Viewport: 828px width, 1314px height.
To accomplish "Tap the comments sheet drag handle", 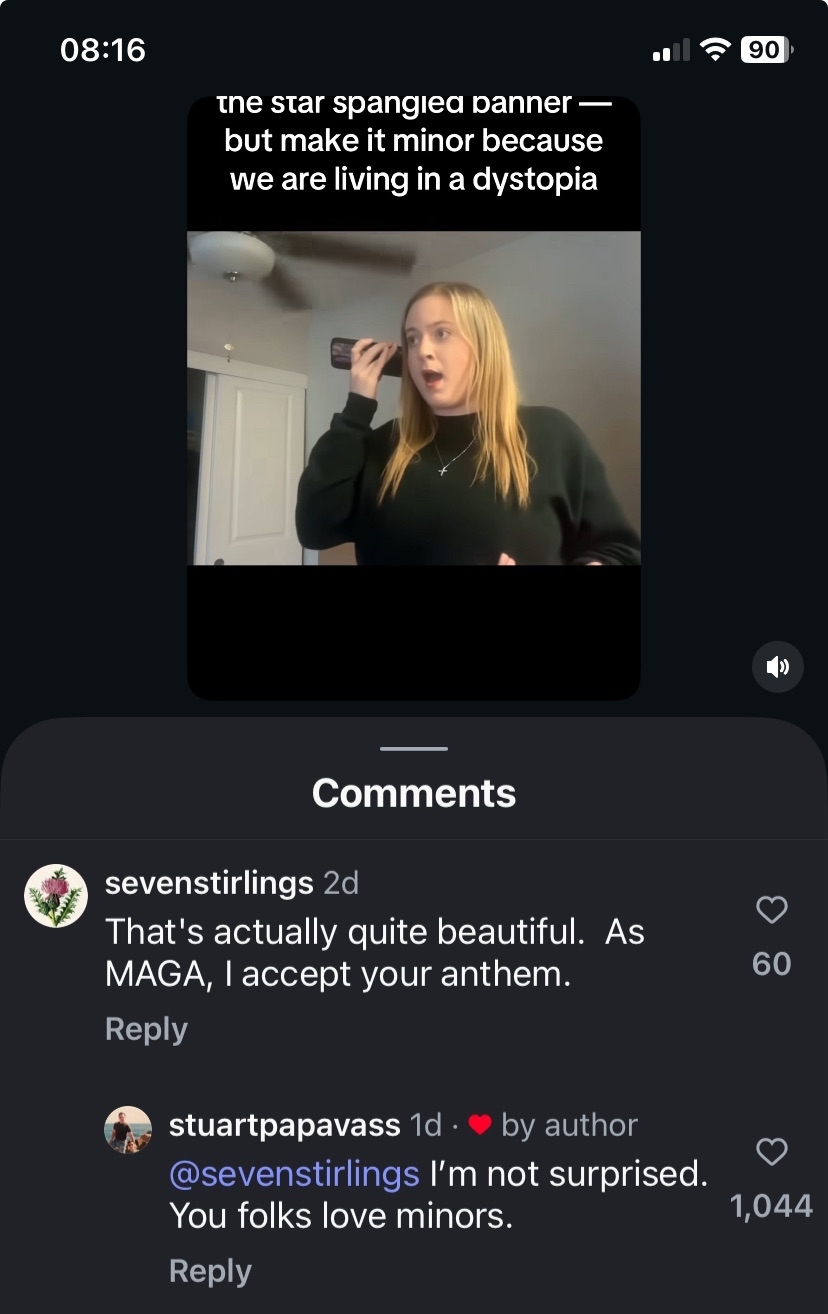I will click(x=414, y=748).
